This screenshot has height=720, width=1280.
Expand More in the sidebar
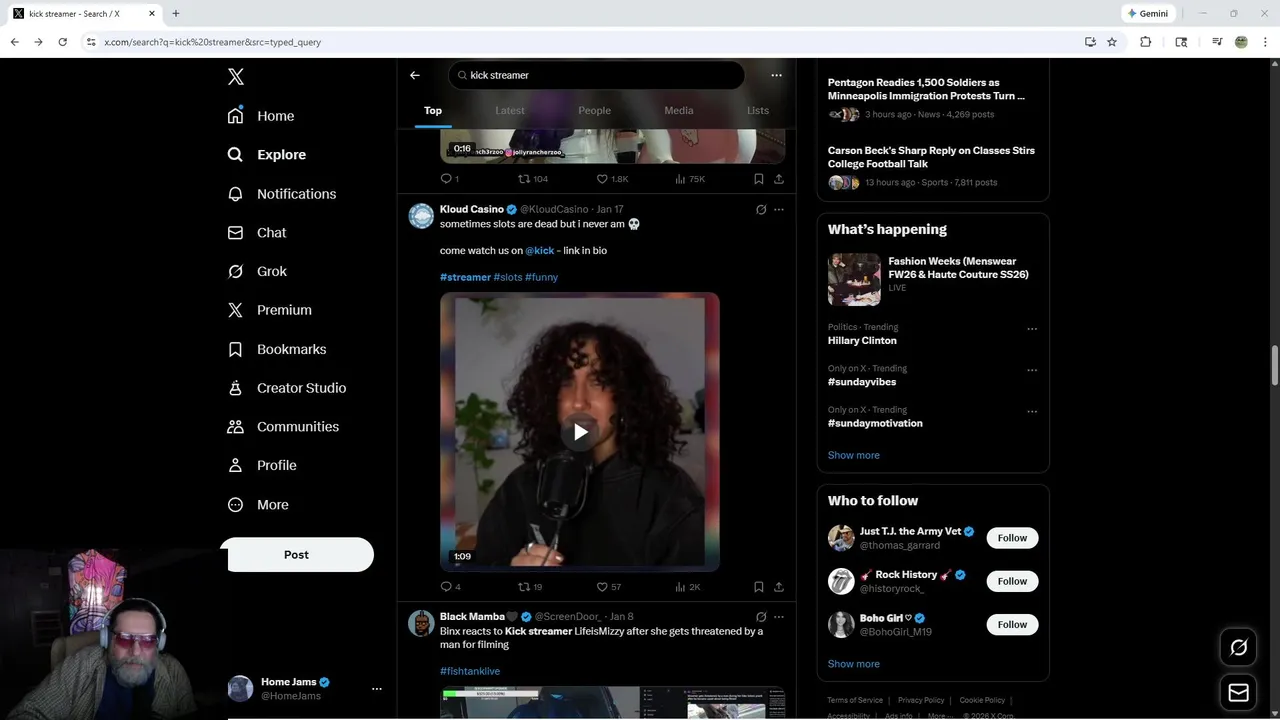click(258, 505)
